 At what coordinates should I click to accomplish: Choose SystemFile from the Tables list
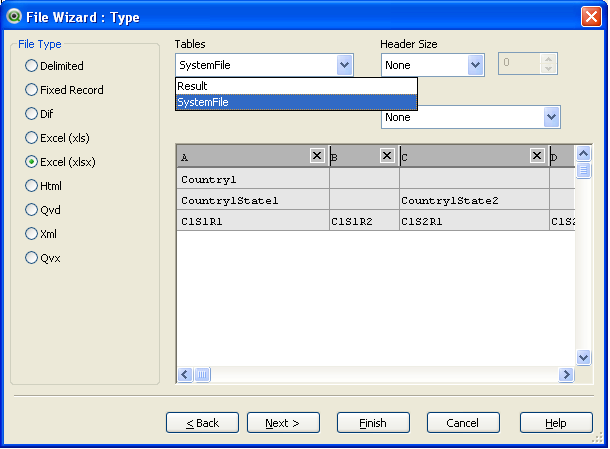296,102
